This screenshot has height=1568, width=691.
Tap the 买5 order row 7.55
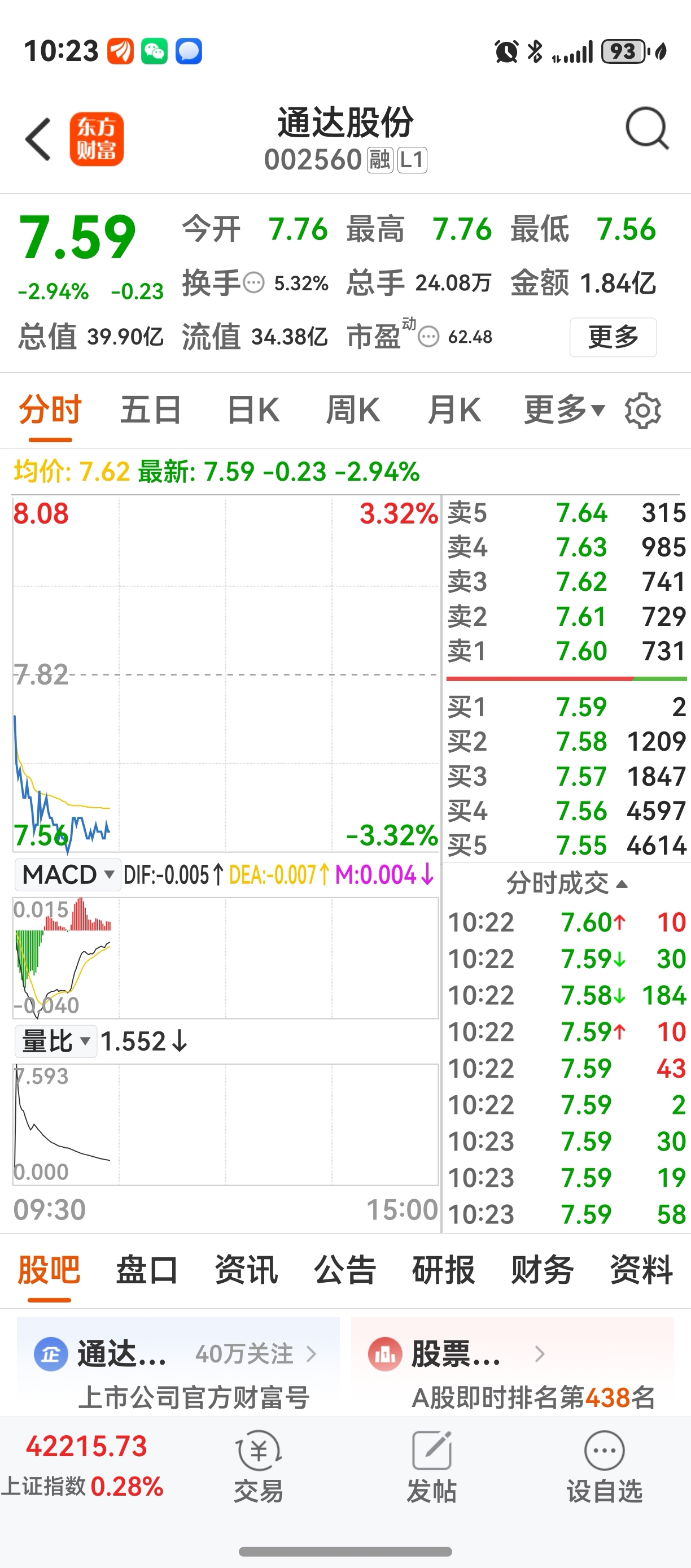coord(567,846)
